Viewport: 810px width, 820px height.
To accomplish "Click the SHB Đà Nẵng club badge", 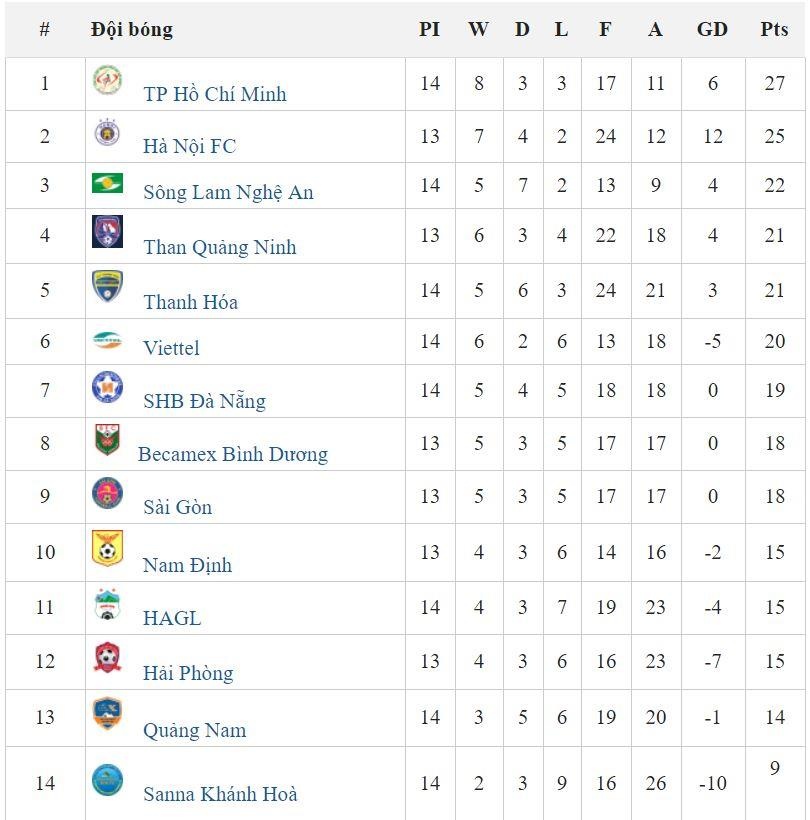I will point(107,386).
